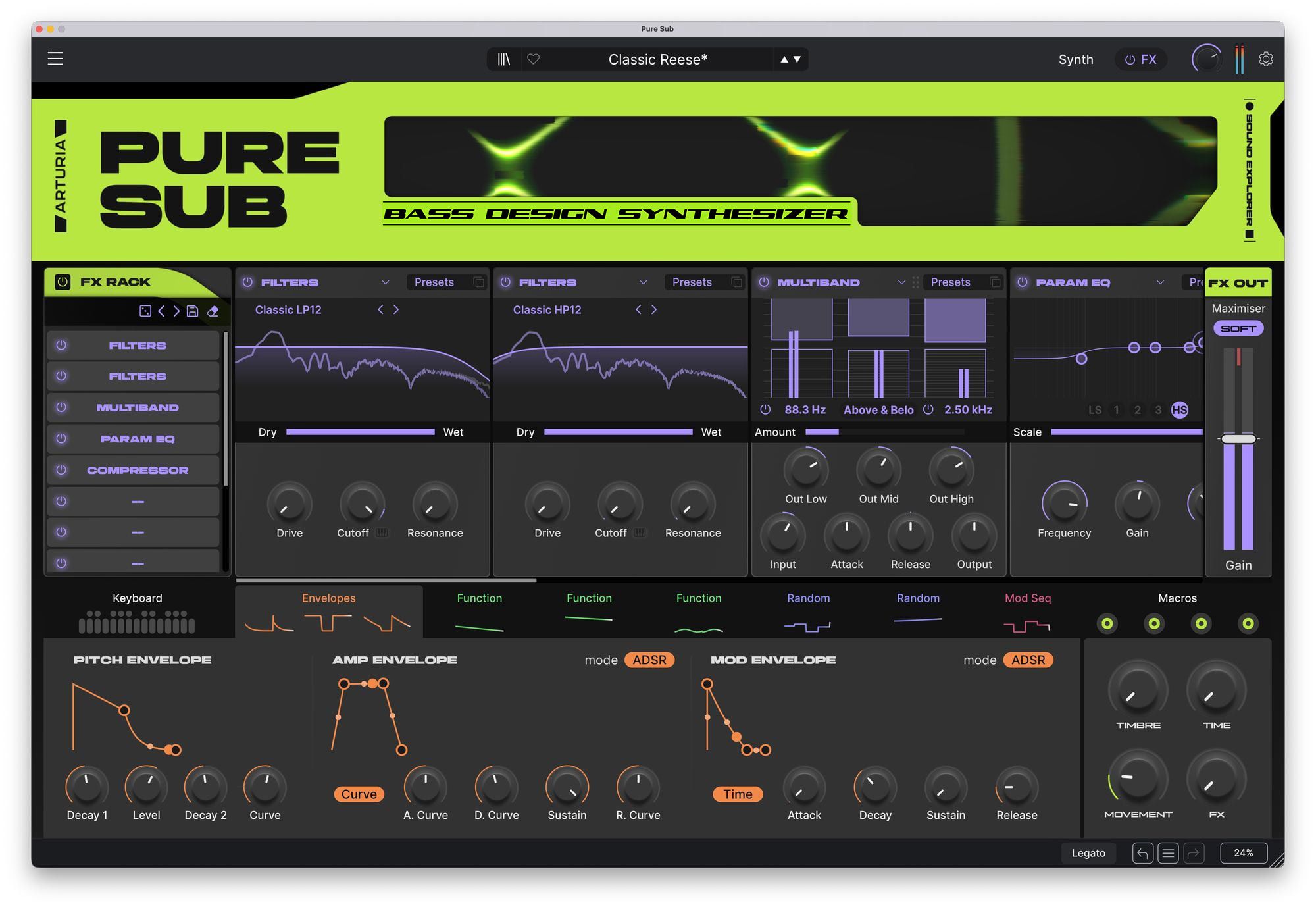Open the hamburger main menu
This screenshot has height=909, width=1316.
[x=55, y=59]
